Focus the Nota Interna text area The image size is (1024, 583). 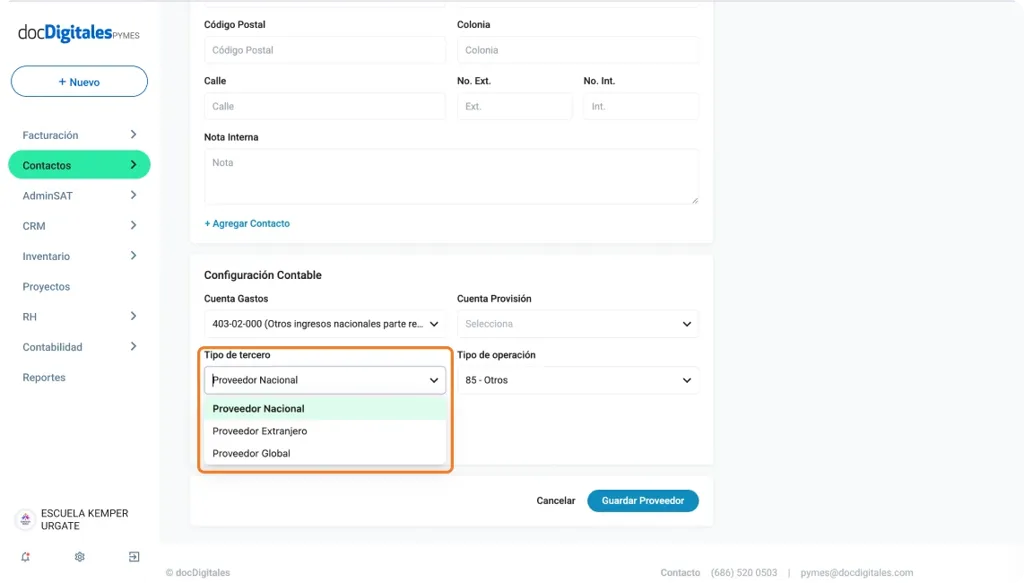[x=450, y=177]
